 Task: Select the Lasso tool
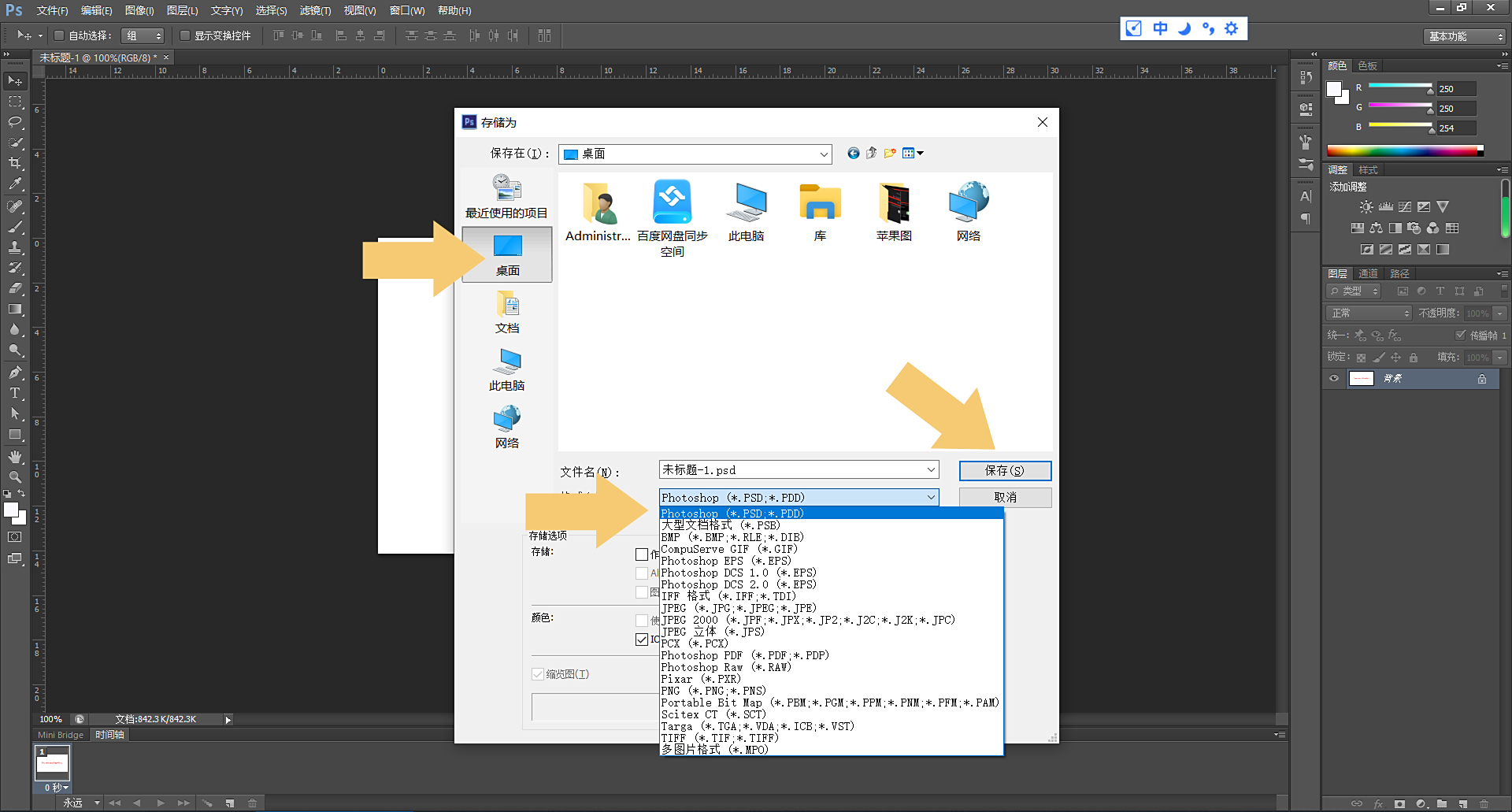(15, 122)
